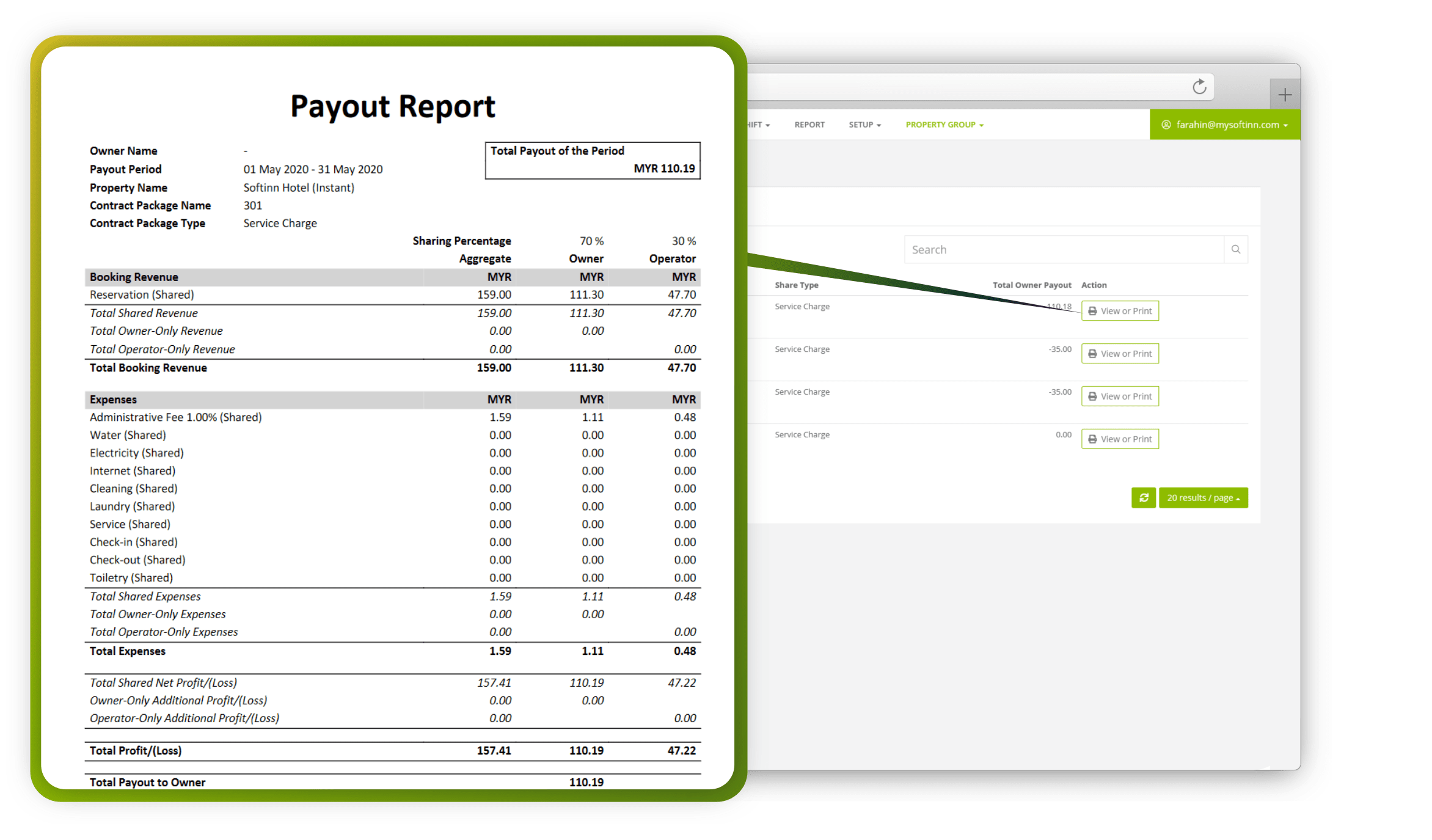Open the REPORT menu item

809,125
